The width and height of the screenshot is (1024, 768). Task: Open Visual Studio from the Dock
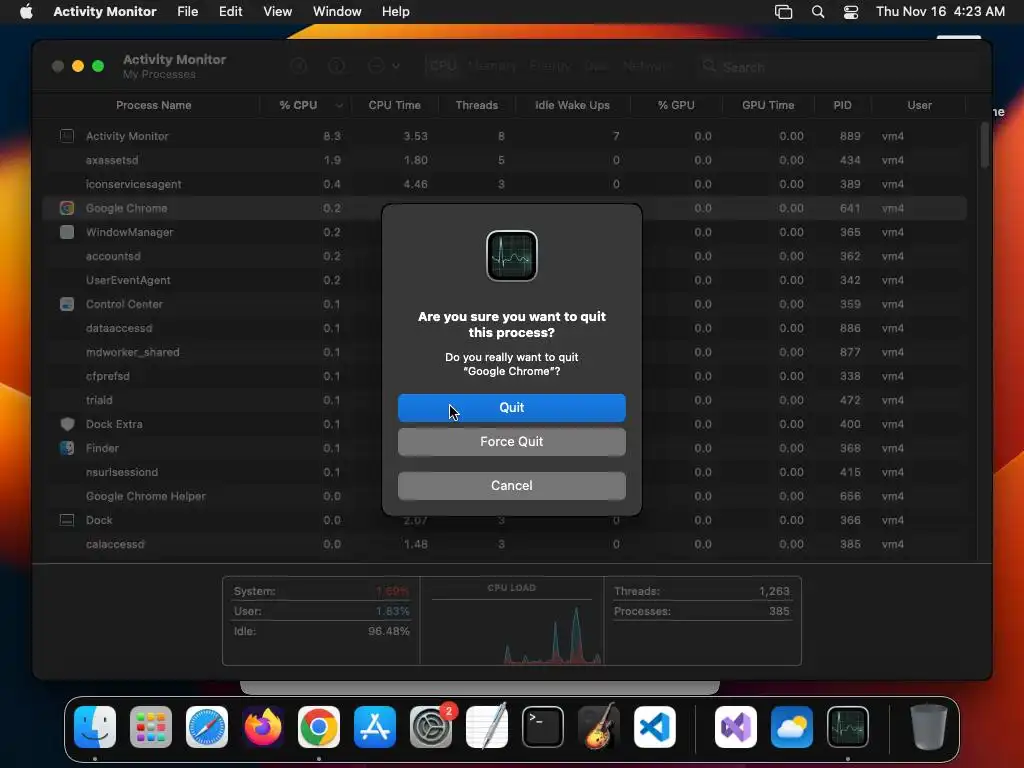pos(736,727)
